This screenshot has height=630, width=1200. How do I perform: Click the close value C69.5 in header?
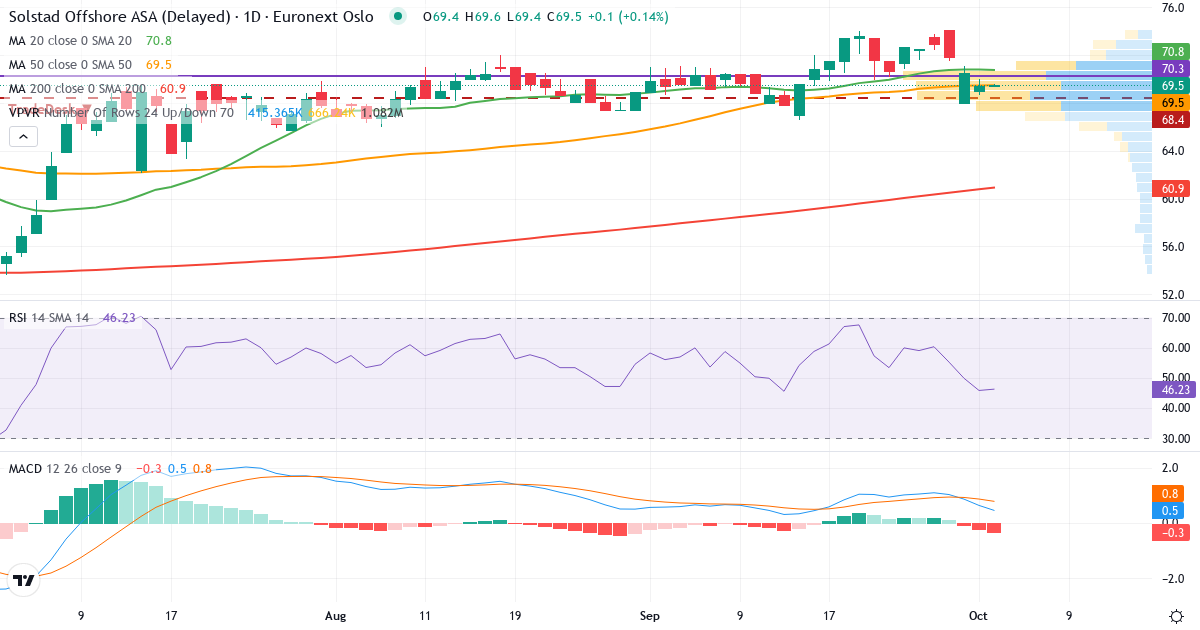[564, 17]
